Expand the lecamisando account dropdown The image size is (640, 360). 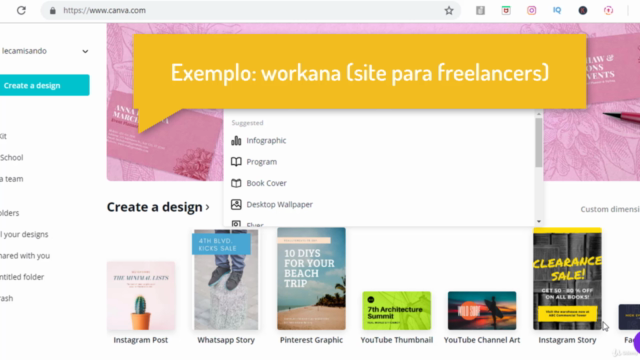click(x=85, y=51)
